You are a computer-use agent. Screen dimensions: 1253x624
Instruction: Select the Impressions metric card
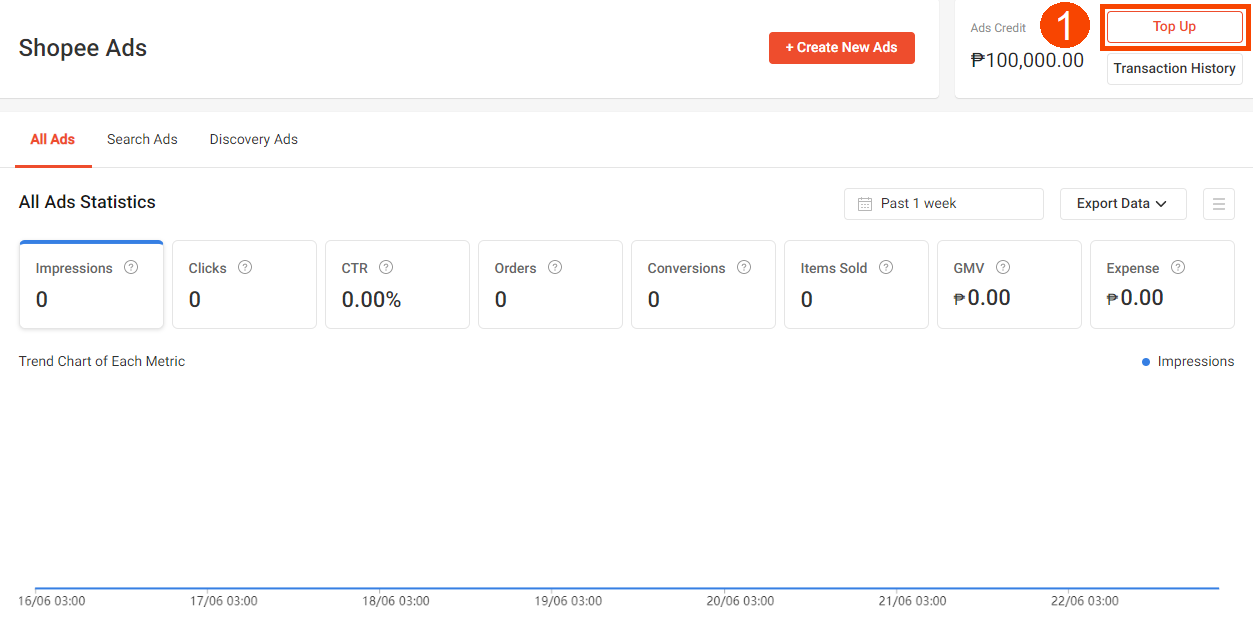coord(91,285)
